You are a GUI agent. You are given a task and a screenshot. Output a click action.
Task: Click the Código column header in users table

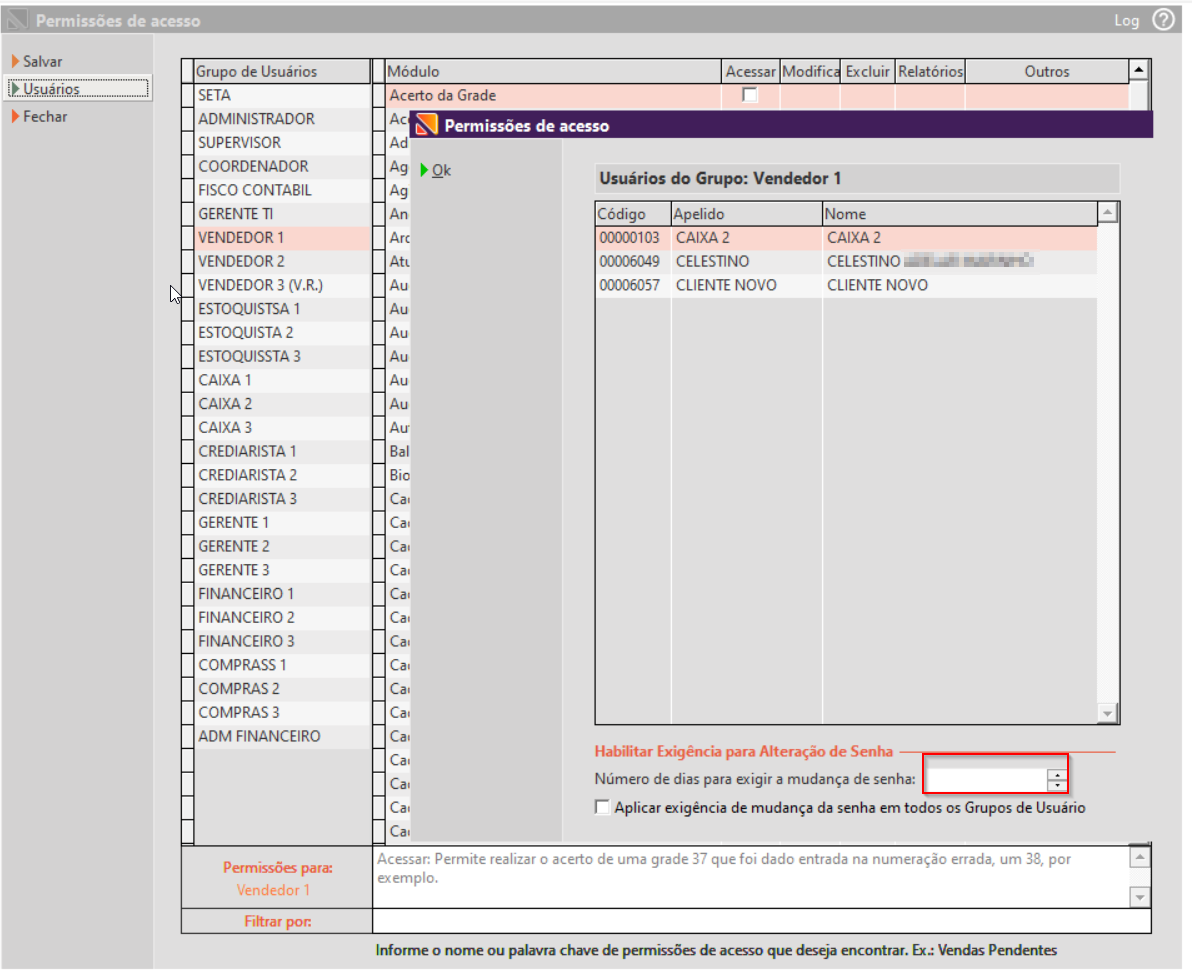coord(632,214)
